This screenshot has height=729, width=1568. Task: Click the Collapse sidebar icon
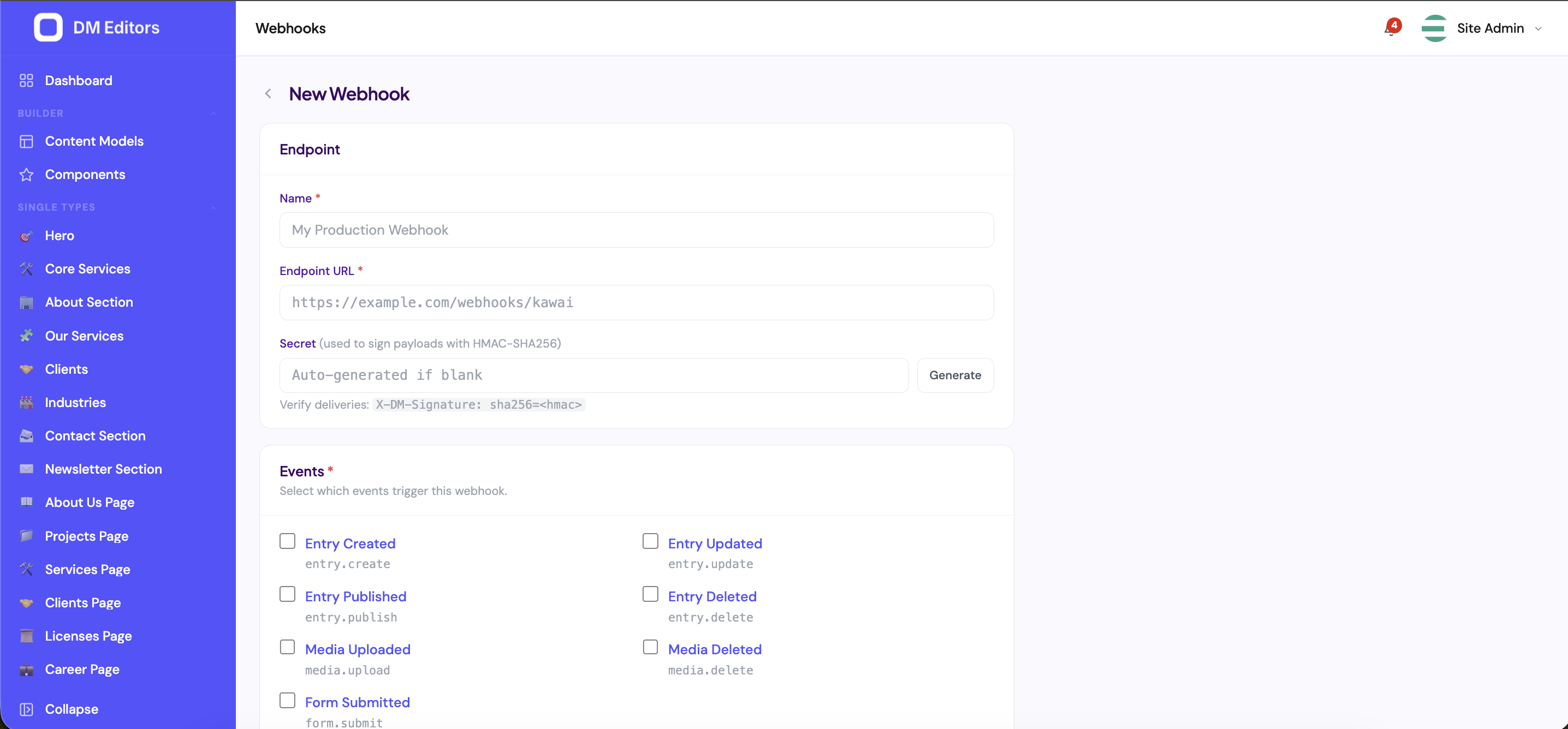click(26, 709)
